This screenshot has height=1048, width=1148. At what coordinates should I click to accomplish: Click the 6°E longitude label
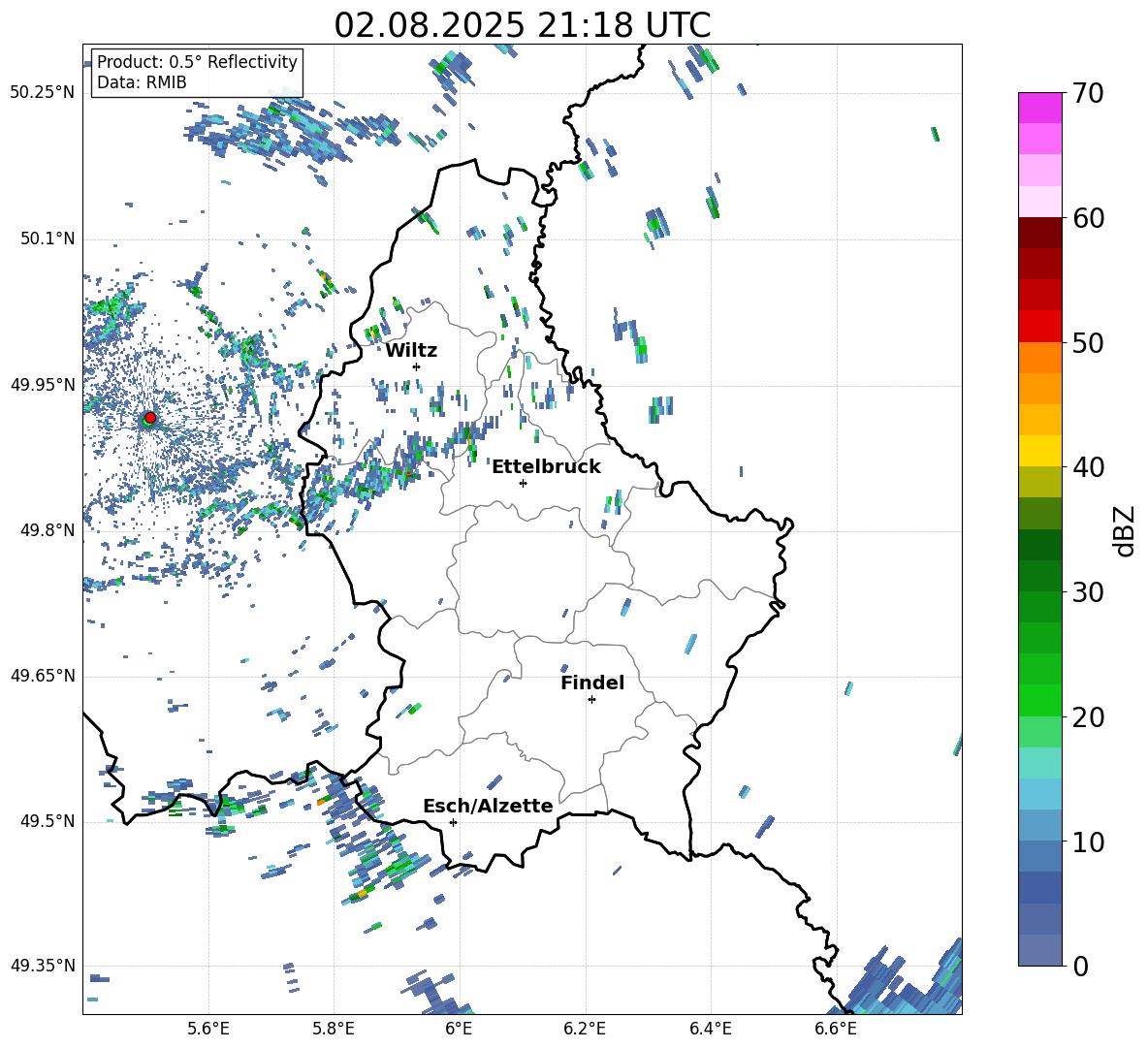(459, 1030)
